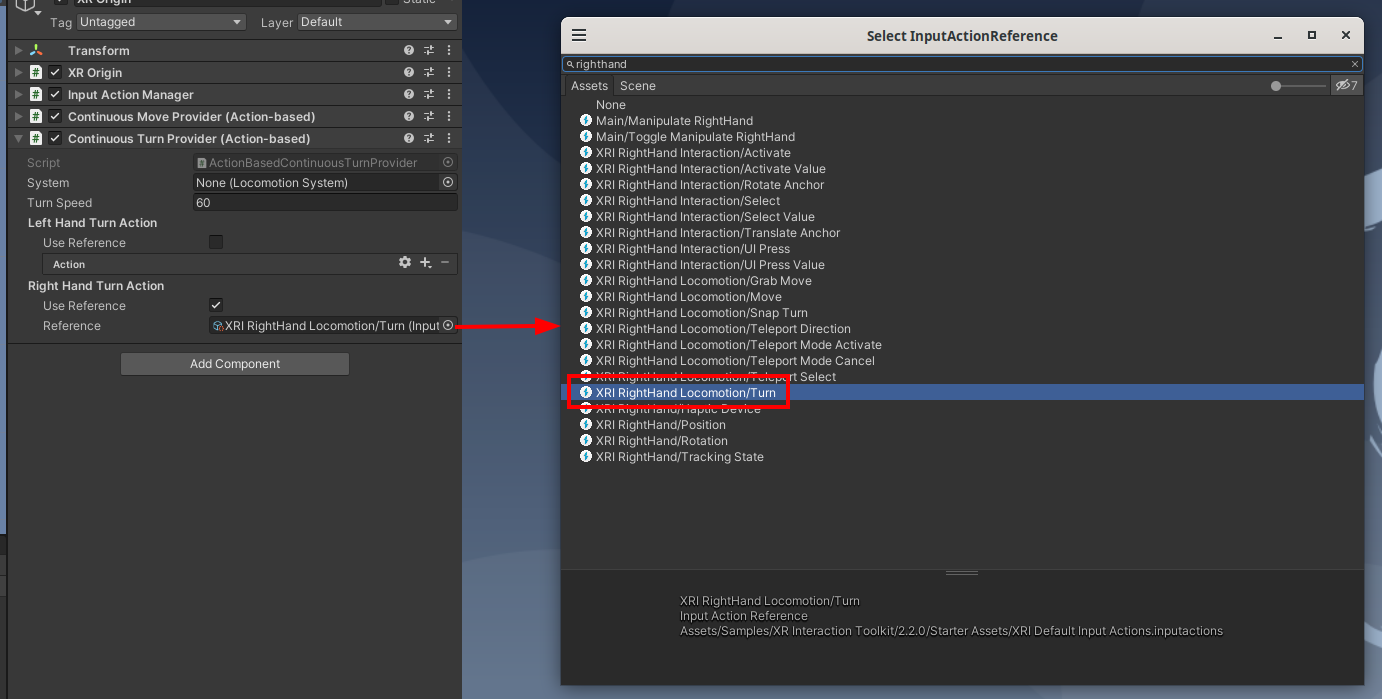Disable the Continuous Move Provider component checkbox

tap(55, 117)
